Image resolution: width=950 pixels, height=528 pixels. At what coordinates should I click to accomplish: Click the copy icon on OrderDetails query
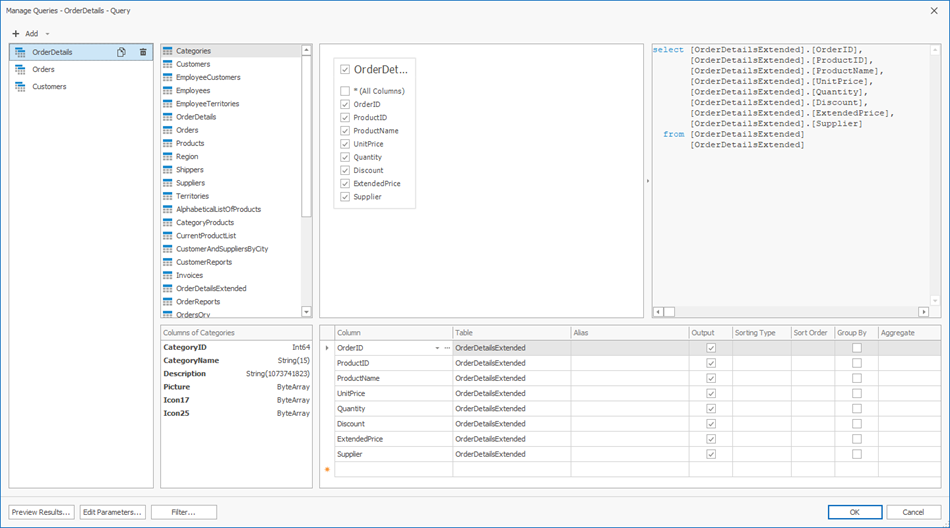pos(121,52)
